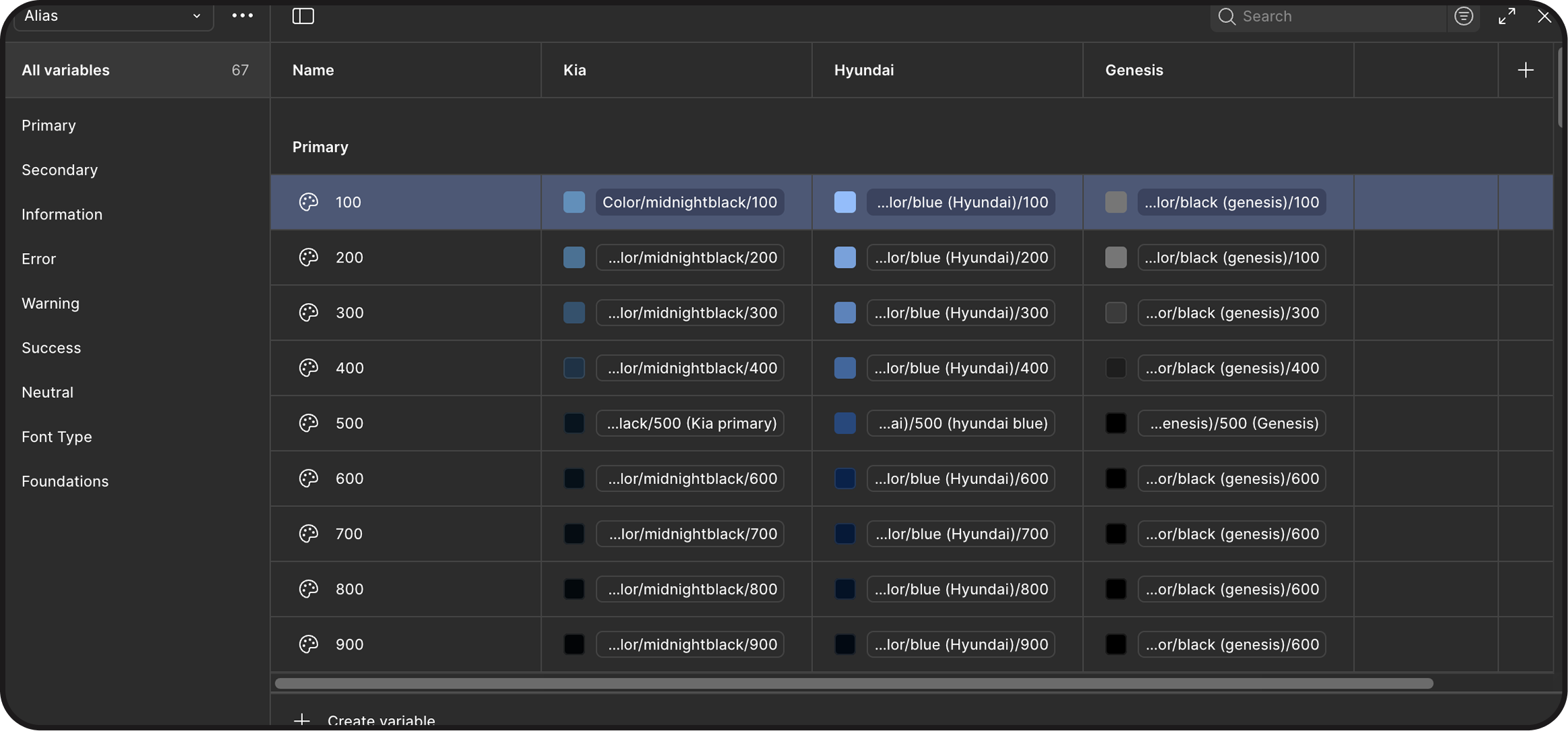Open the Primary group in sidebar
The height and width of the screenshot is (731, 1568).
(48, 126)
